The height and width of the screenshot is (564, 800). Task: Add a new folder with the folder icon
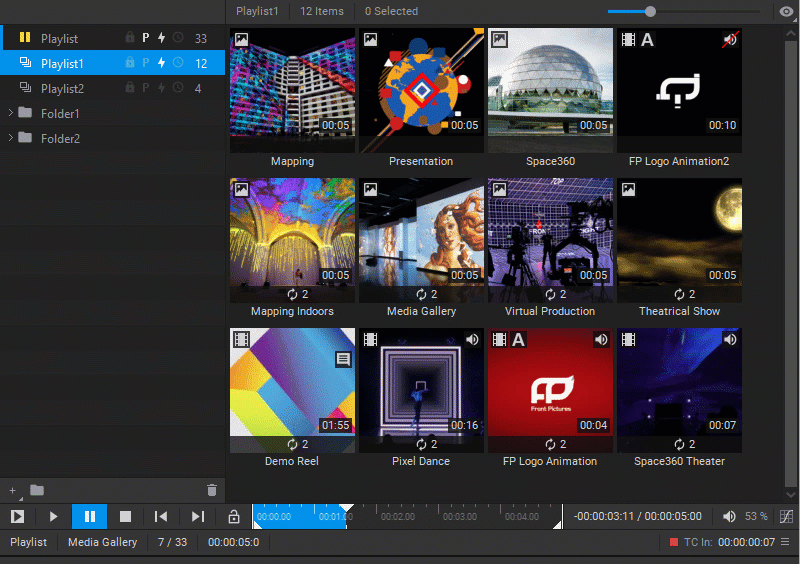37,491
